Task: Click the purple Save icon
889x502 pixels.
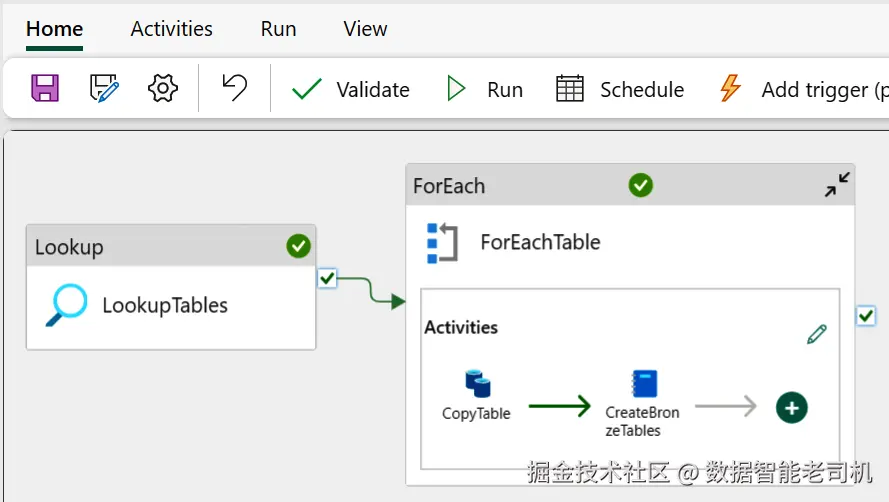Action: [45, 89]
